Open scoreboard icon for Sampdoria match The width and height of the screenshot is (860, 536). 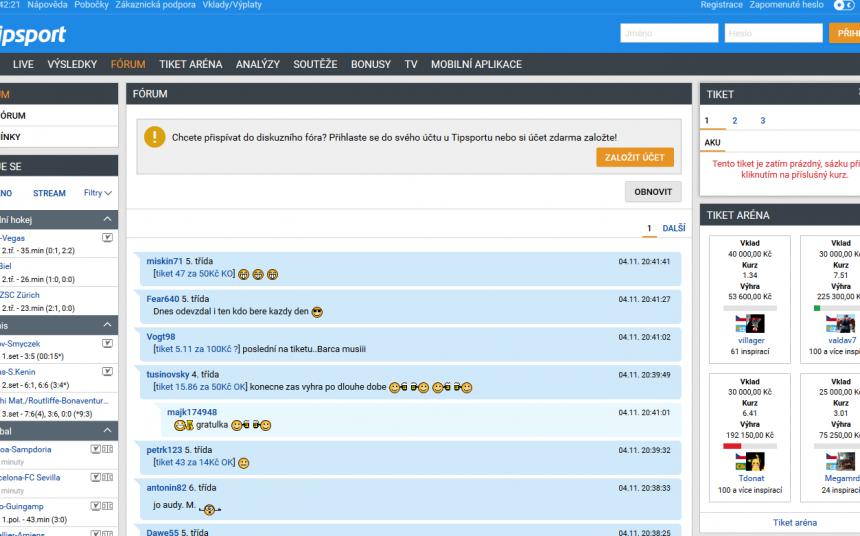click(108, 449)
